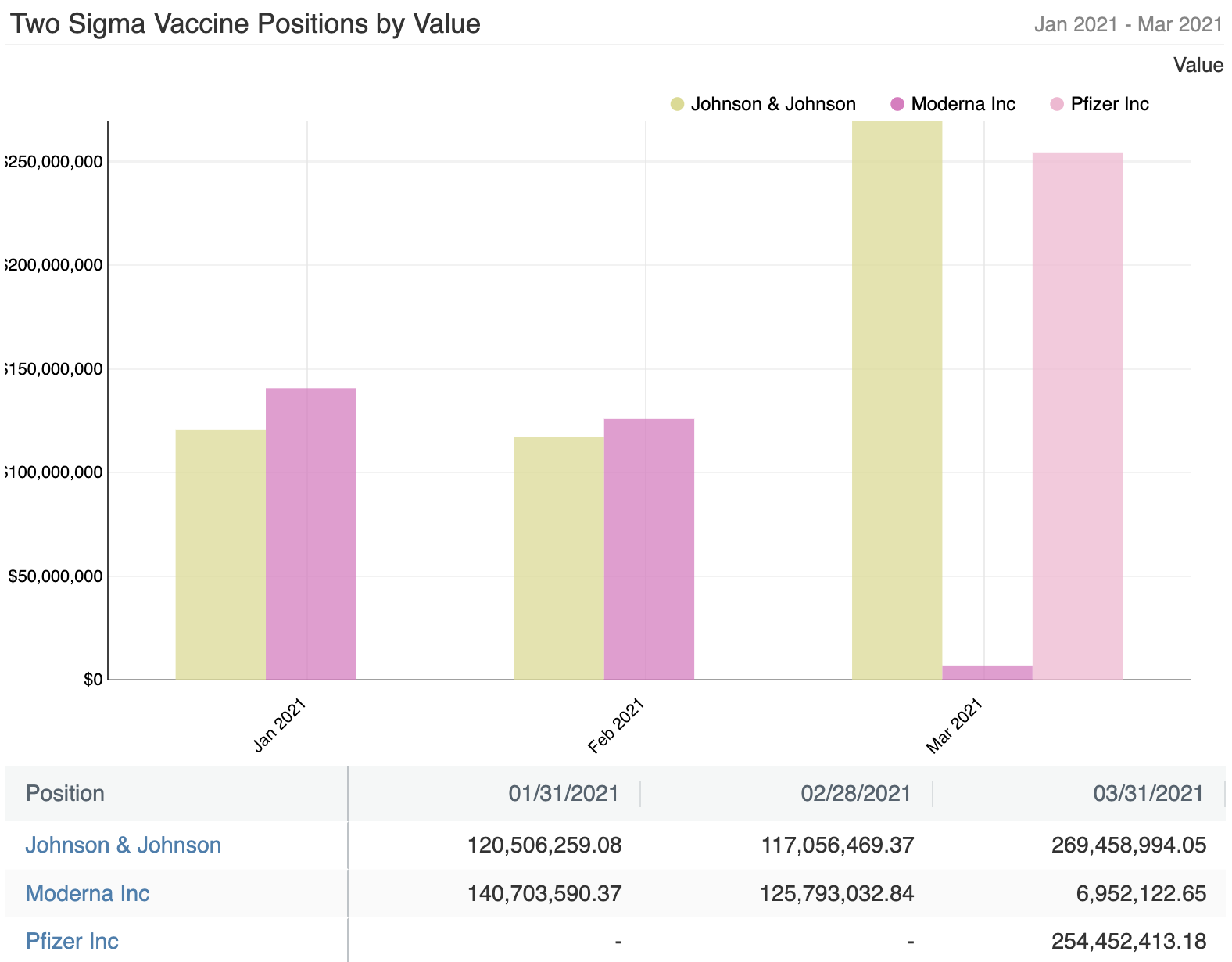
Task: Click the Mar 2021 Pfizer bar
Action: click(1078, 416)
